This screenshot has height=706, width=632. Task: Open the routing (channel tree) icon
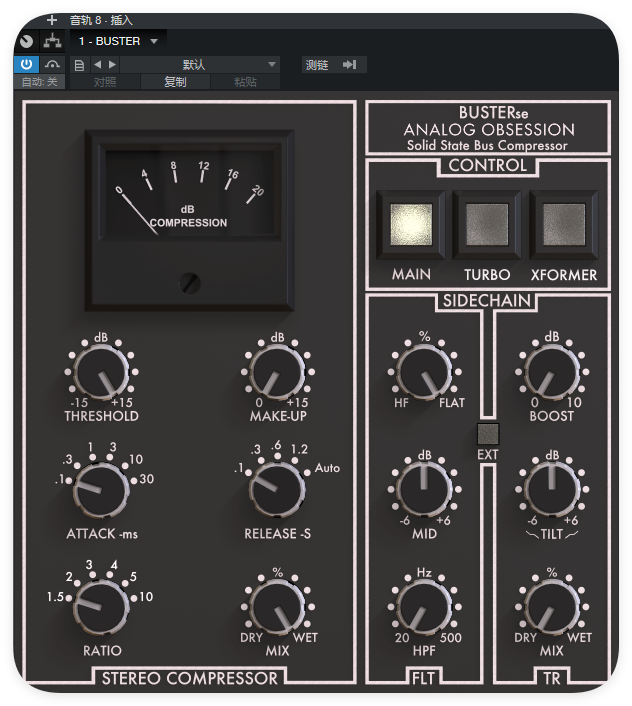53,41
